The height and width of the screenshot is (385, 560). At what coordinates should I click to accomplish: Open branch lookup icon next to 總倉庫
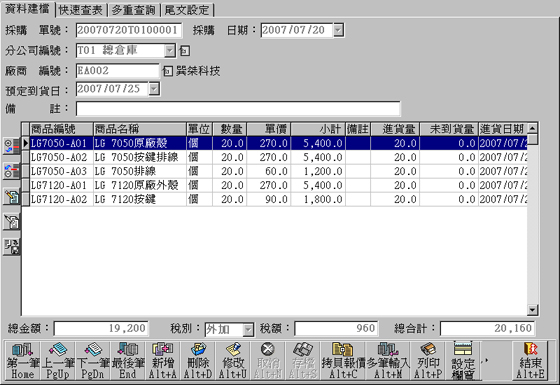pos(184,50)
